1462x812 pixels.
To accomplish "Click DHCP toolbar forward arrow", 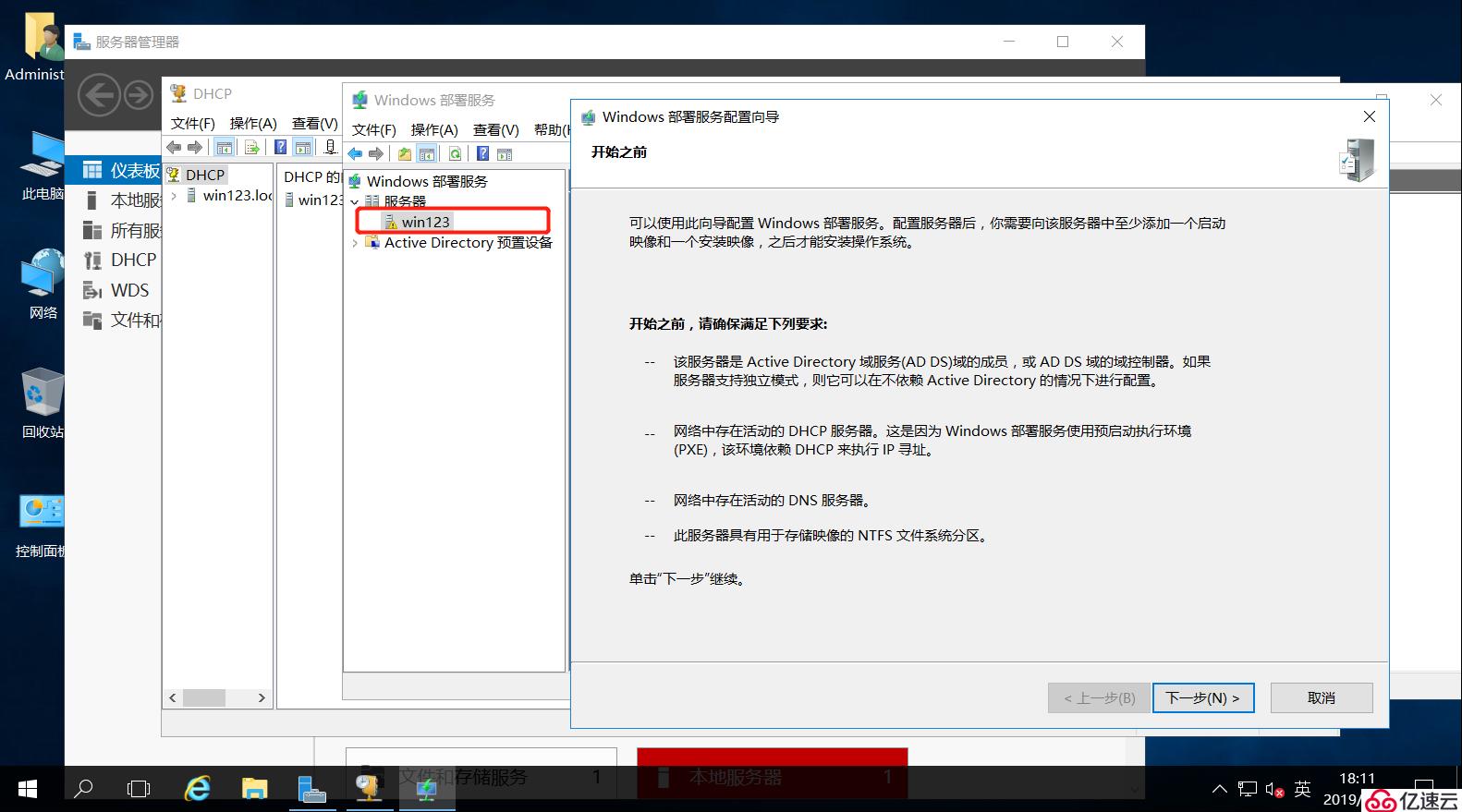I will 194,147.
